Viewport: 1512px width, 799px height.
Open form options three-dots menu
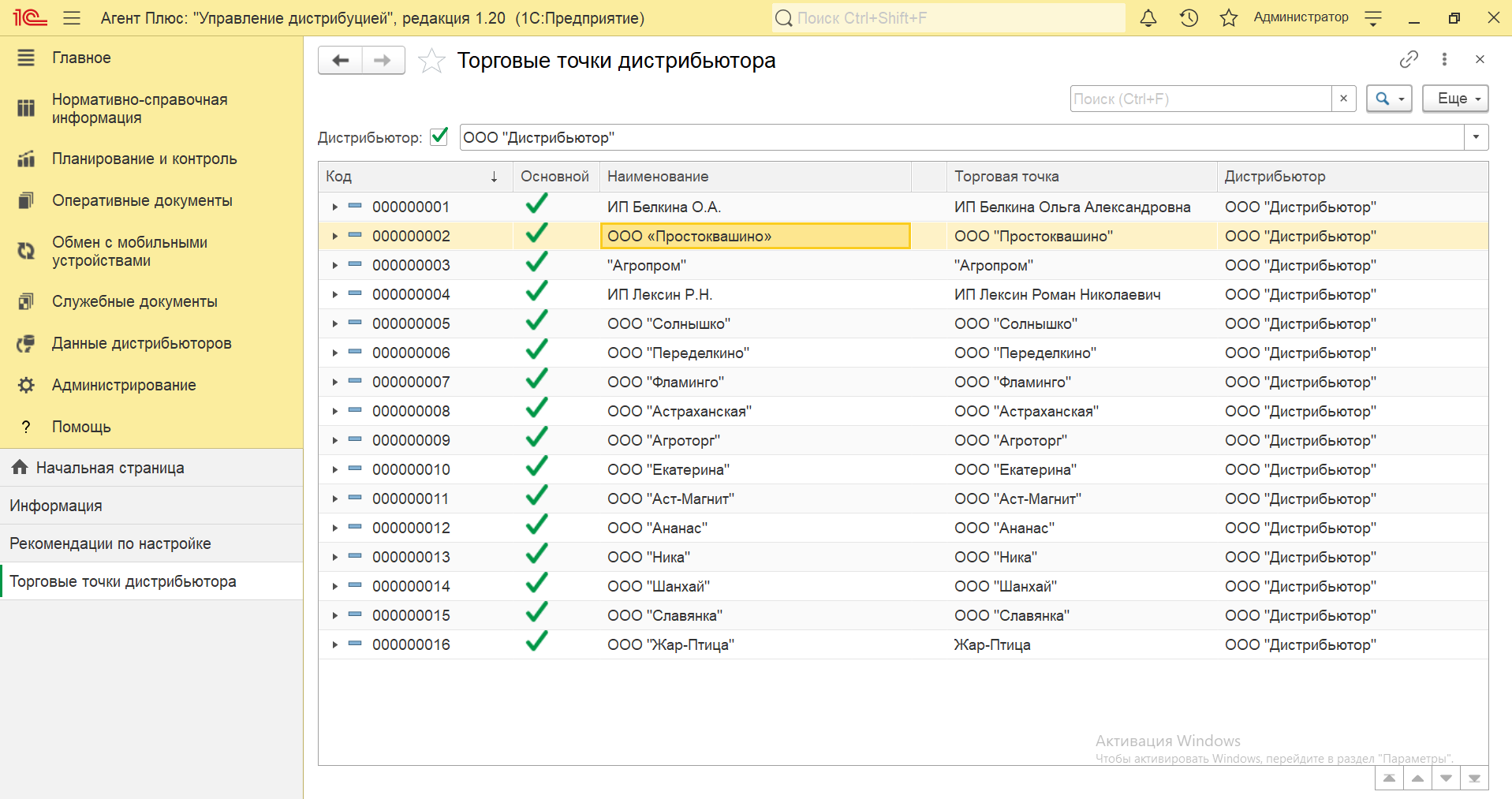[x=1444, y=59]
